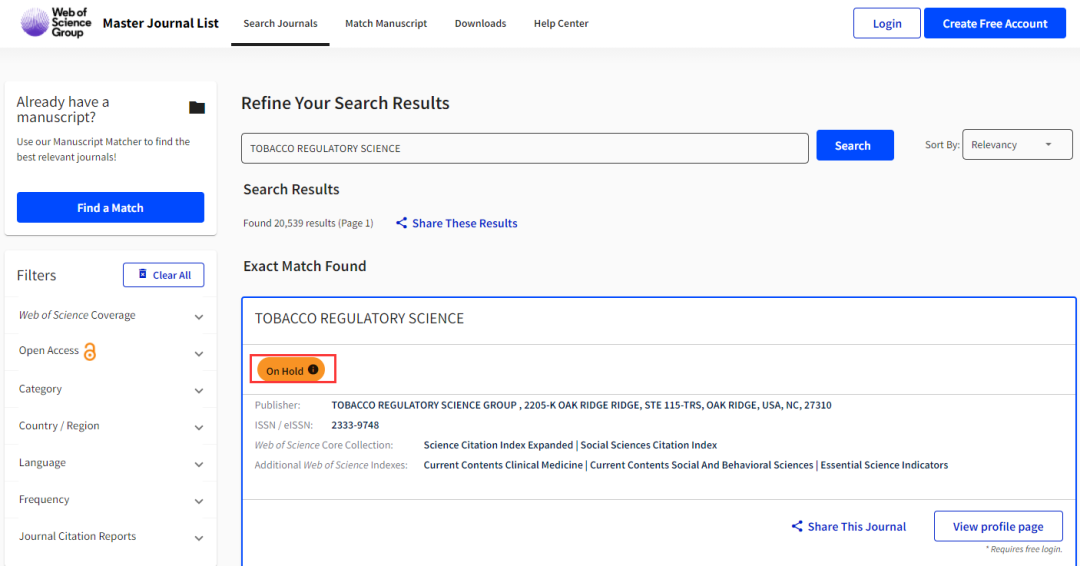Click the TOBACCO REGULATORY SCIENCE journal title

pyautogui.click(x=359, y=318)
